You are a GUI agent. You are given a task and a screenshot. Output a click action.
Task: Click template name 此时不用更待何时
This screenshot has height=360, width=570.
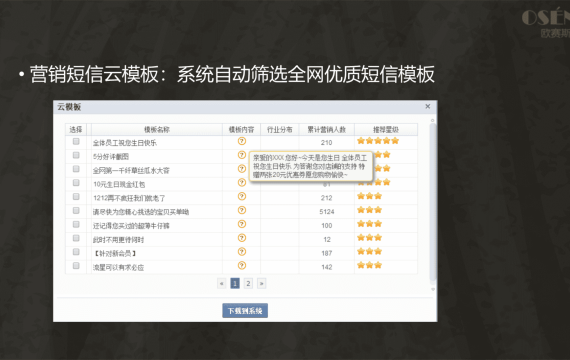coord(119,240)
